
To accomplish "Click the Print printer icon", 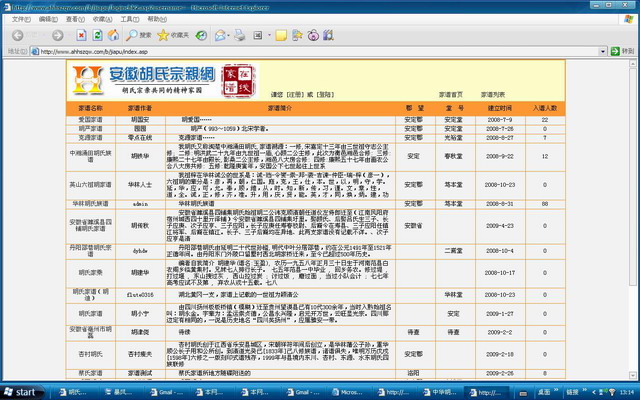I will 240,36.
